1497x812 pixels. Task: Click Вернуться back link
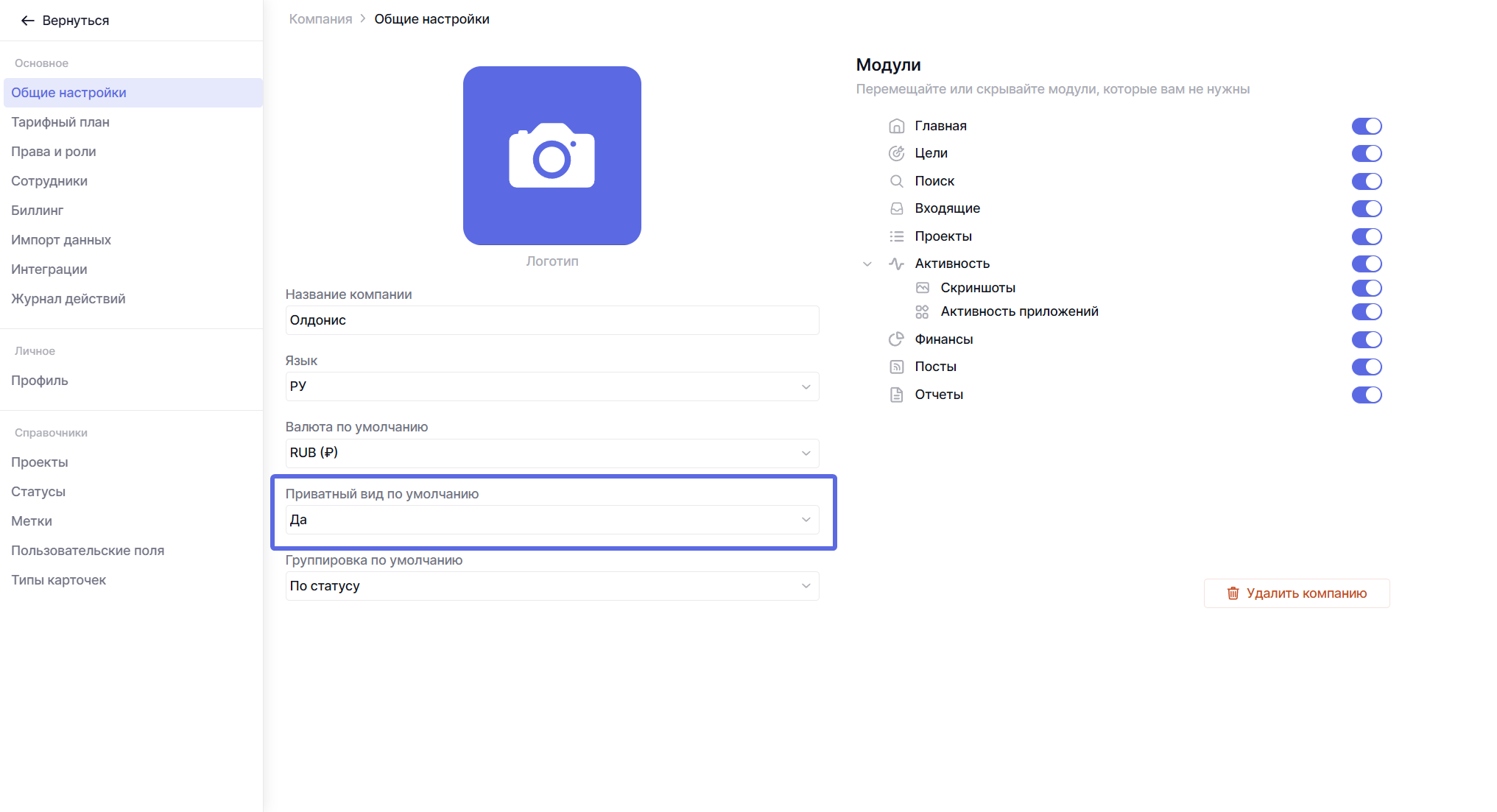coord(65,21)
